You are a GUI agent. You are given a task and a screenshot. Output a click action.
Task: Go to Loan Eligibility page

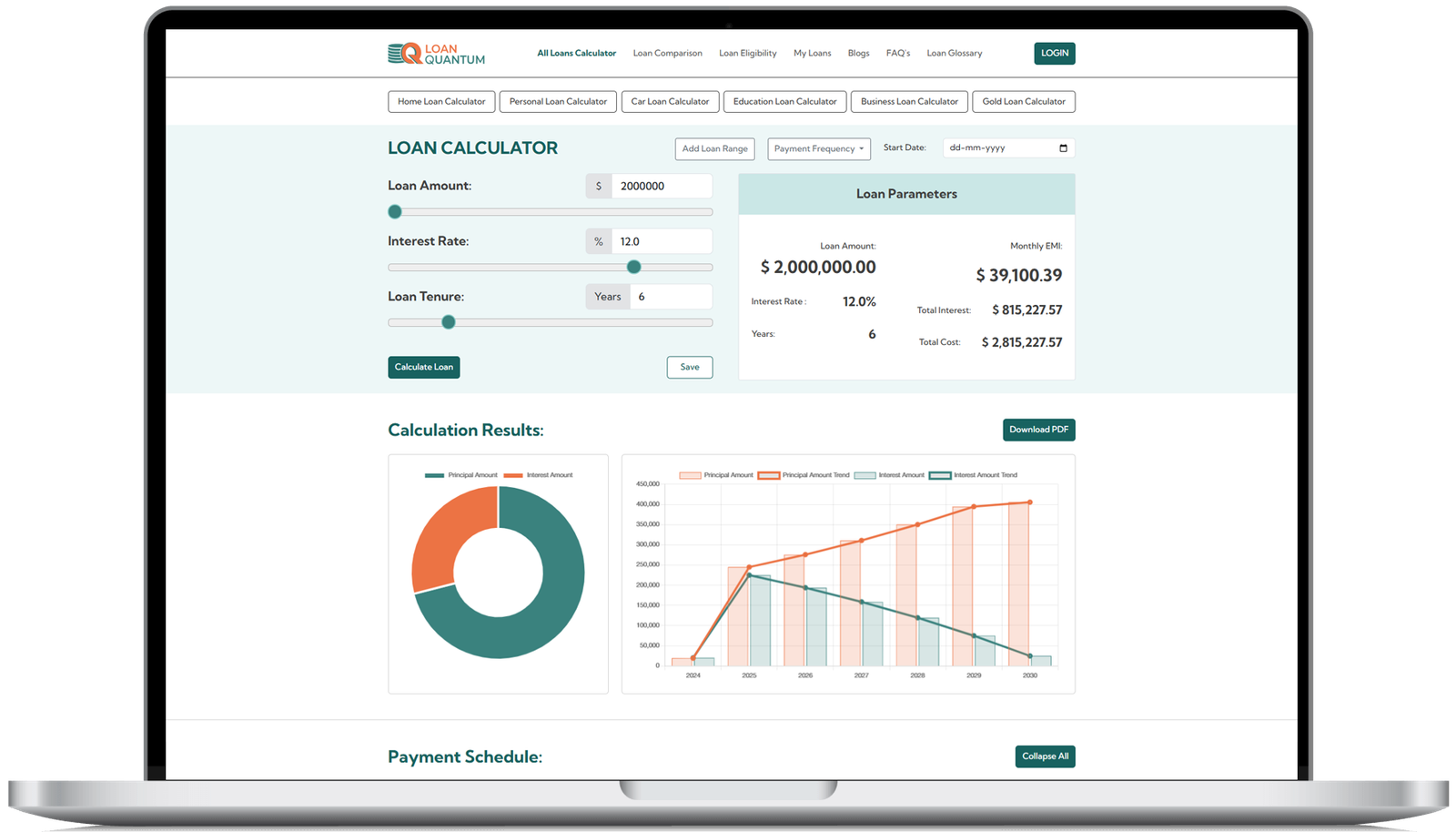(x=747, y=54)
